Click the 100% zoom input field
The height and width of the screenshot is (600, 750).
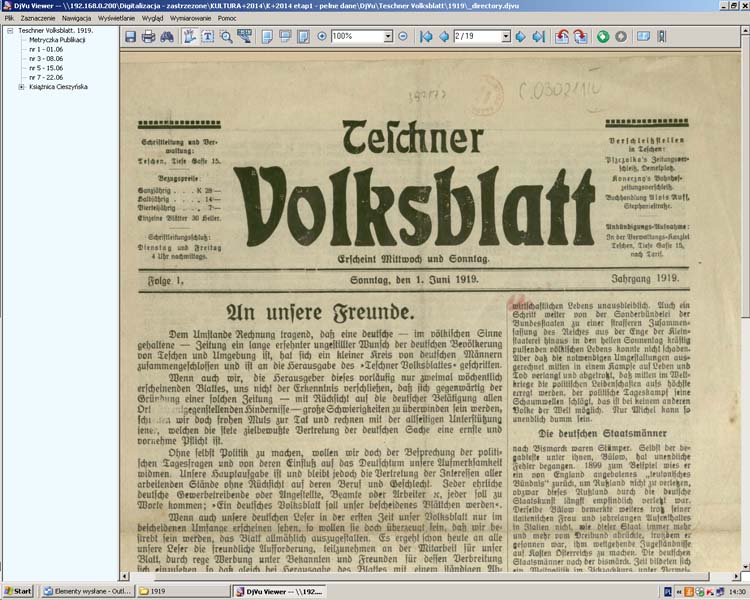(357, 36)
